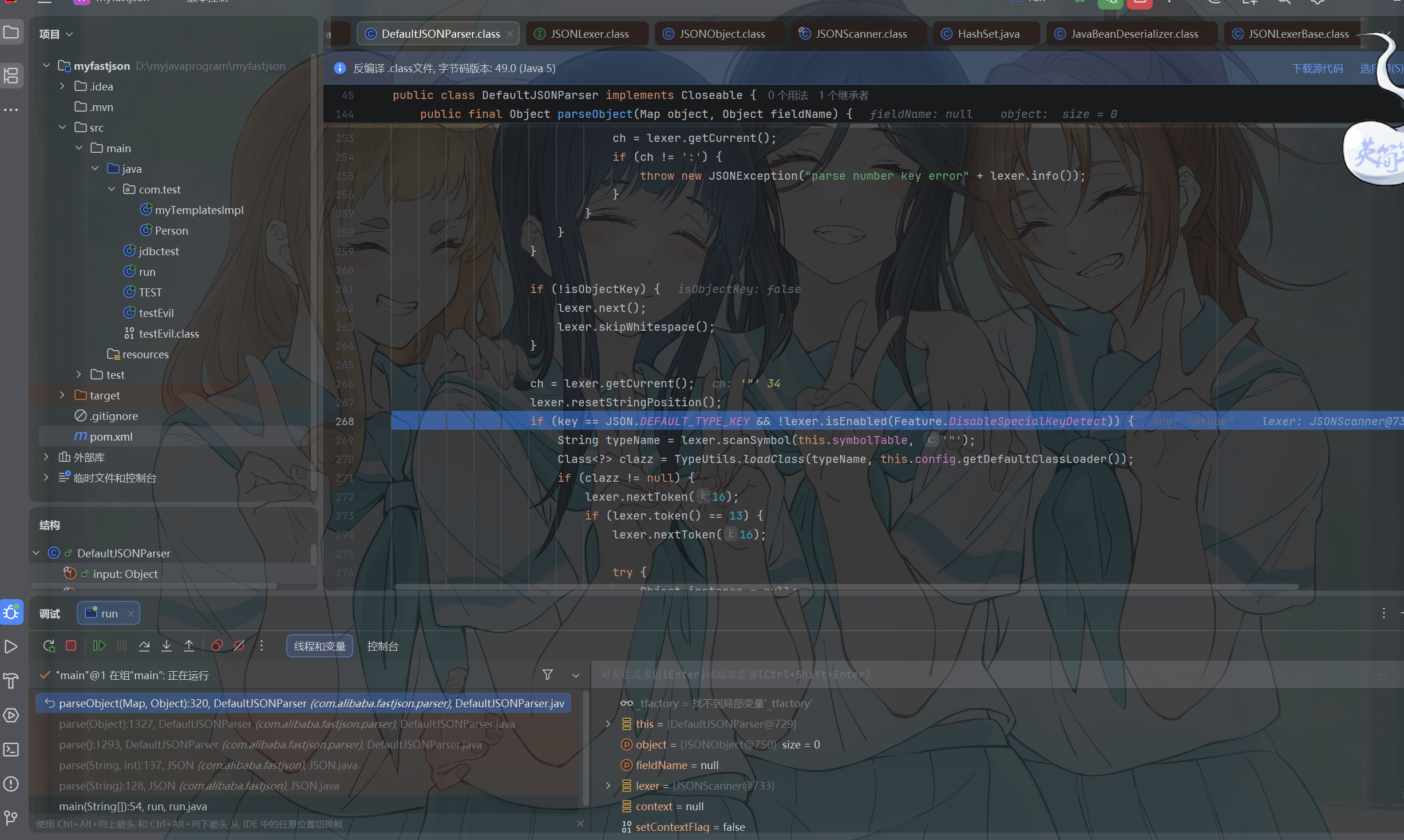Screen dimensions: 1404x840
Task: Filter threads with funnel icon
Action: point(548,675)
